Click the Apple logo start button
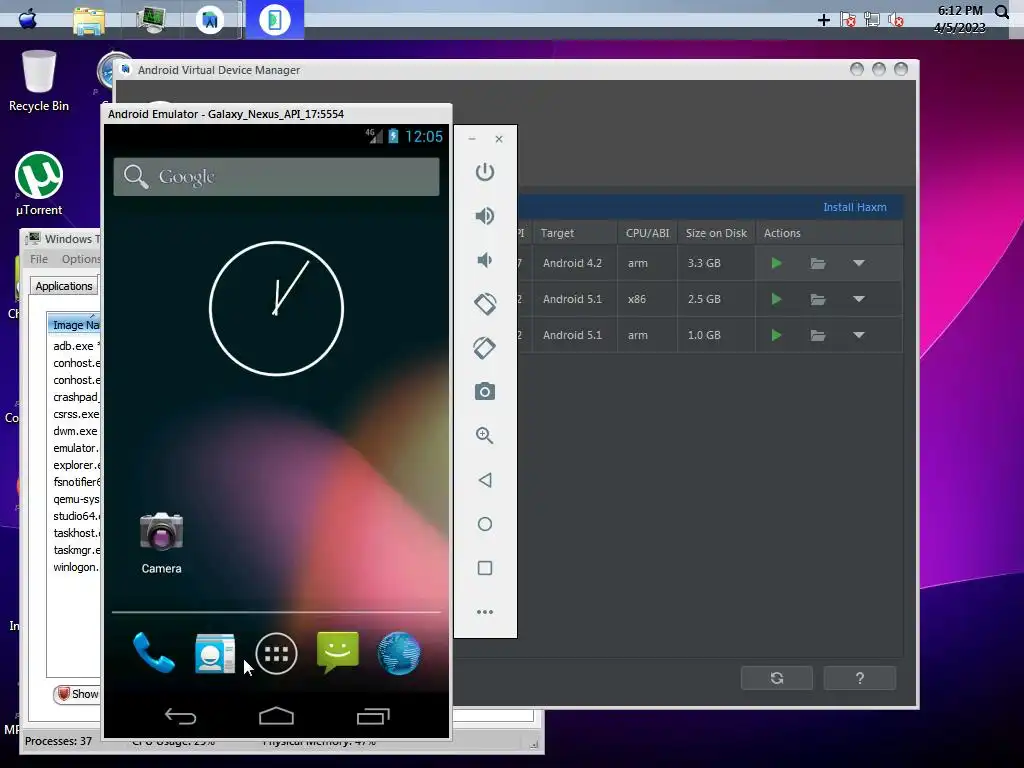Viewport: 1024px width, 768px height. 27,19
